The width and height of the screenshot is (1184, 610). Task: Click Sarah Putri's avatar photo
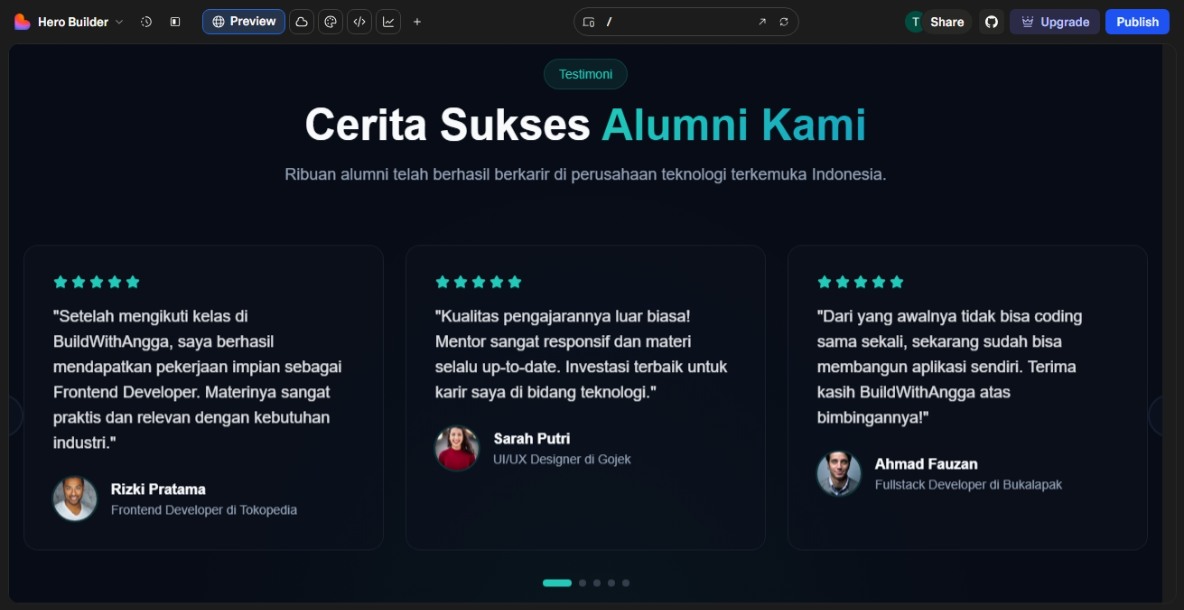click(x=457, y=449)
